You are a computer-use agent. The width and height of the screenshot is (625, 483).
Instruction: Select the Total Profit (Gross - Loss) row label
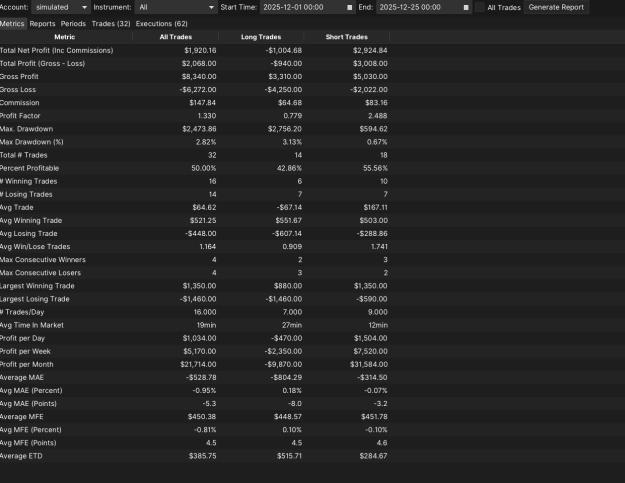42,63
